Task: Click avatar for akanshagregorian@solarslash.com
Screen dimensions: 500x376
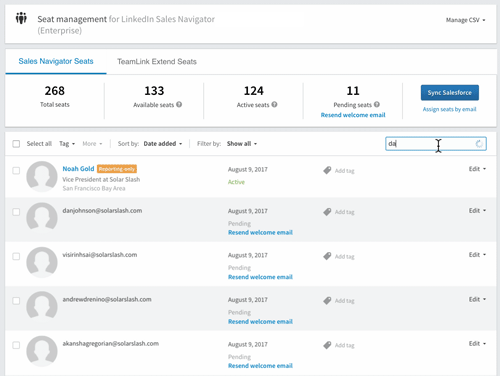Action: [x=42, y=351]
